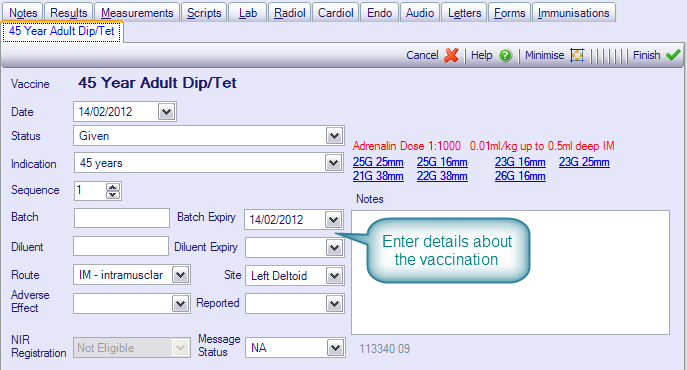This screenshot has height=370, width=687.
Task: Switch to the Notes tab
Action: [23, 13]
